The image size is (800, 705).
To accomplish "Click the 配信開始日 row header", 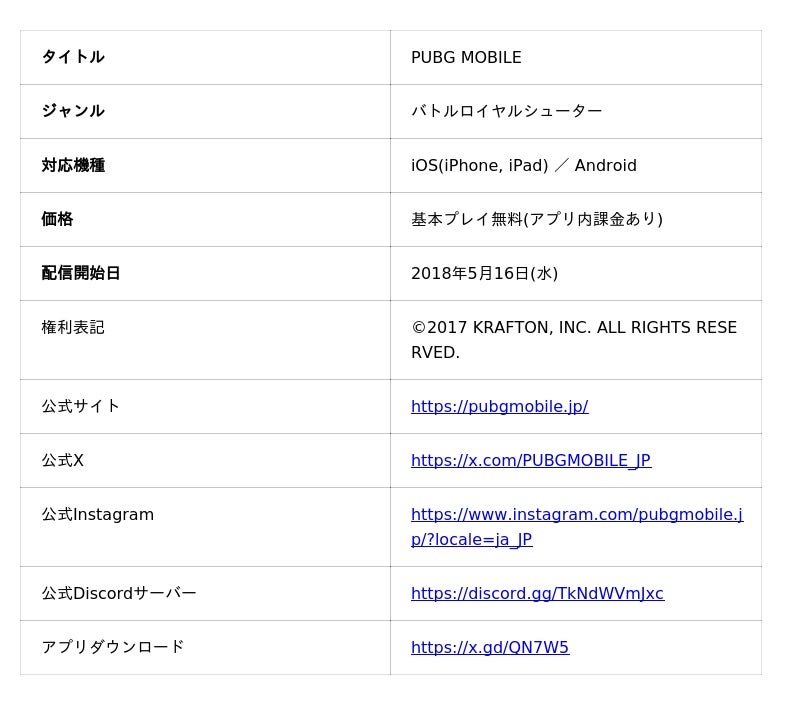I will click(81, 273).
